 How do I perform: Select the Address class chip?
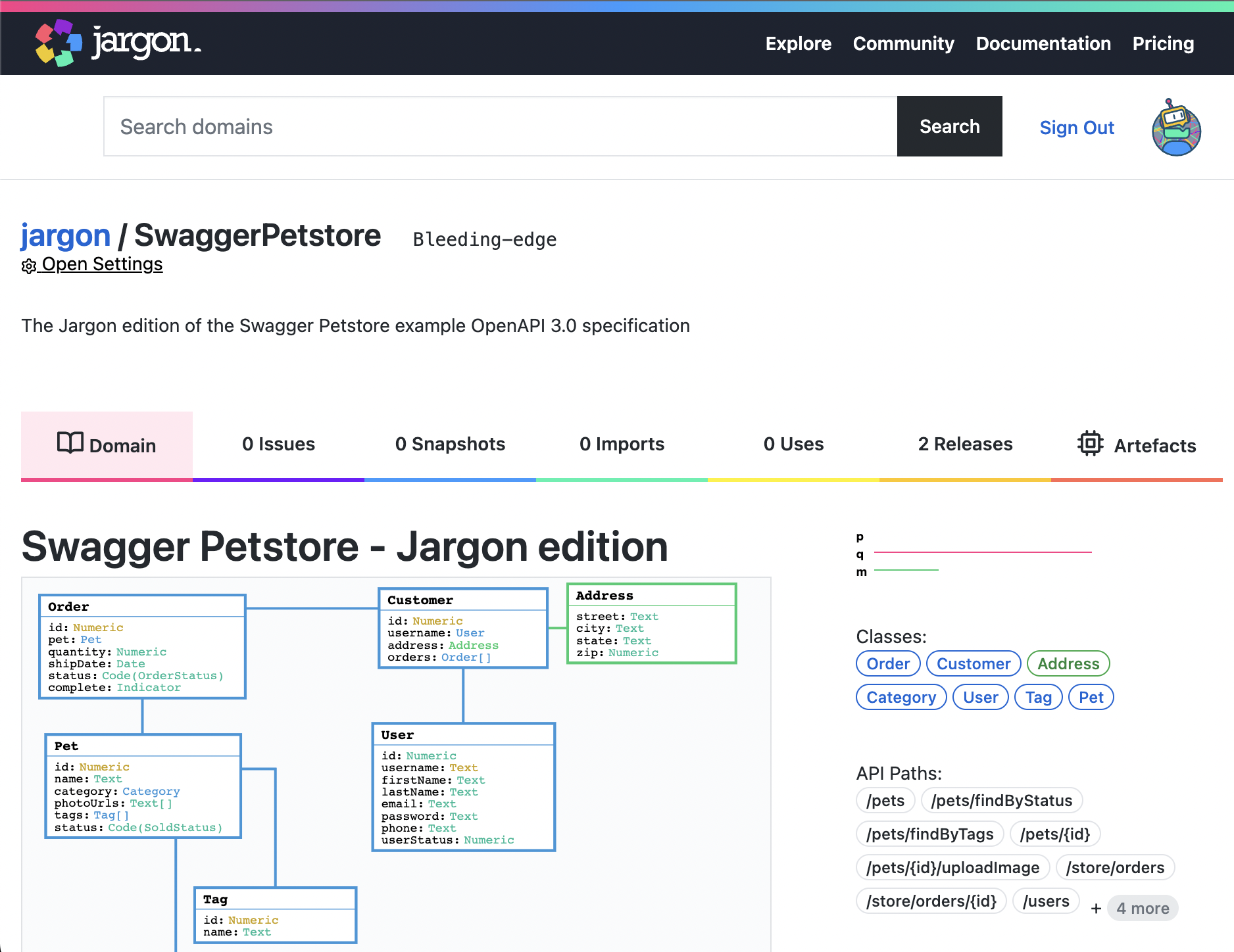1068,663
